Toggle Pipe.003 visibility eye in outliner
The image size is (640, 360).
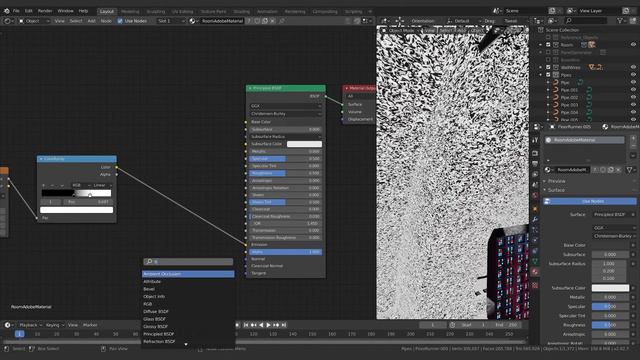point(633,105)
